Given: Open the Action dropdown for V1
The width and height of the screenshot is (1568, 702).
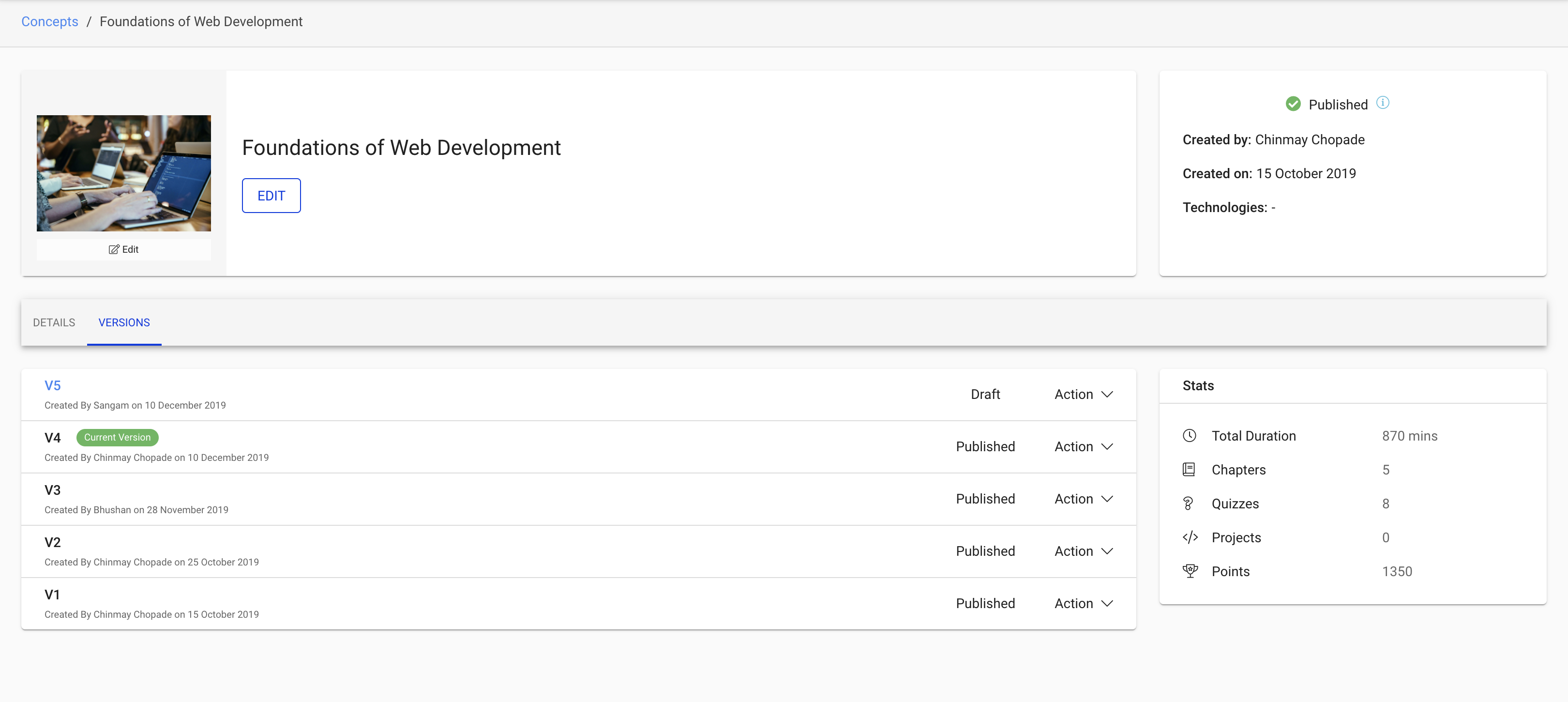Looking at the screenshot, I should (x=1084, y=604).
